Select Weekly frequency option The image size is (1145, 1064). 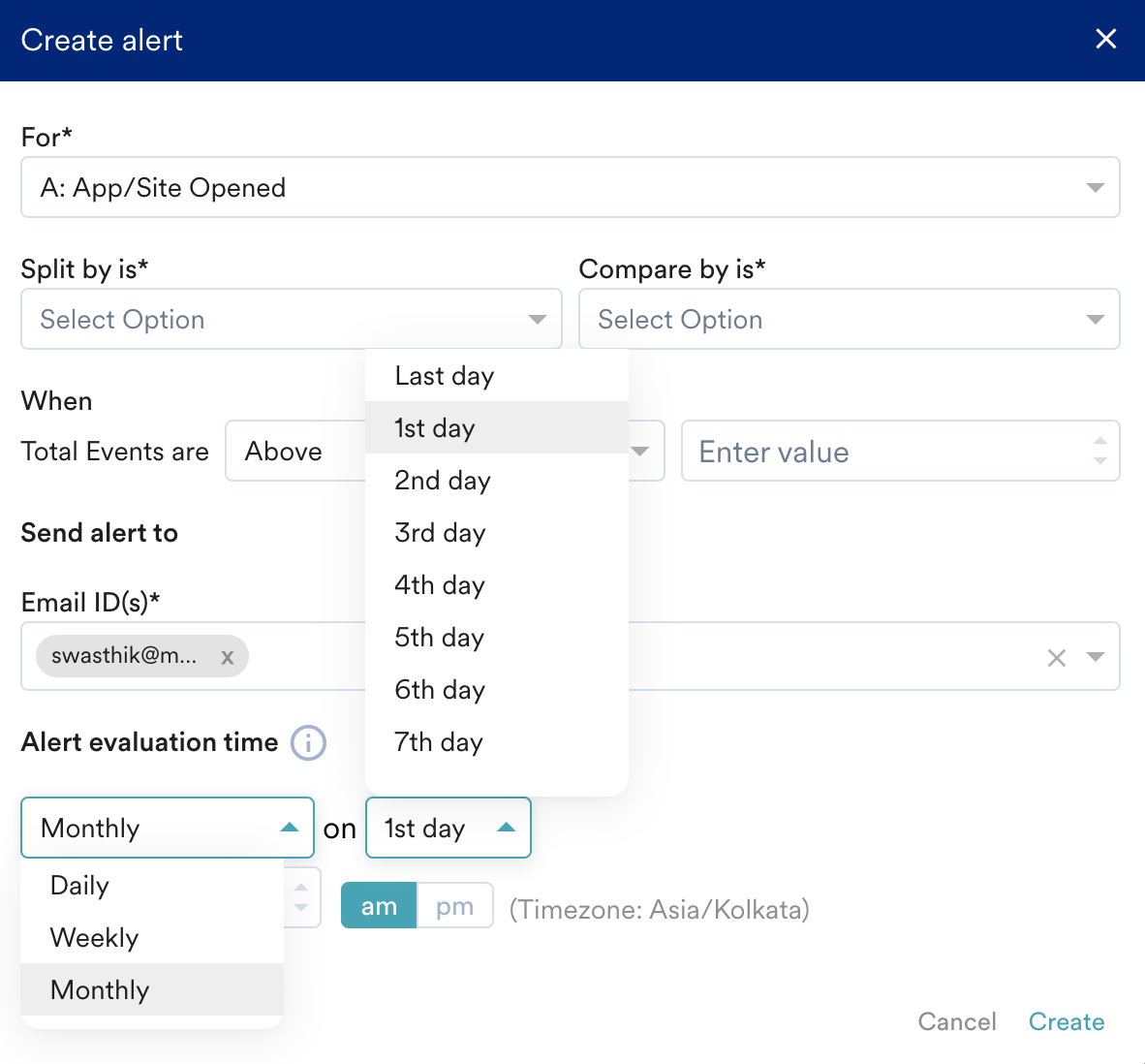tap(95, 938)
